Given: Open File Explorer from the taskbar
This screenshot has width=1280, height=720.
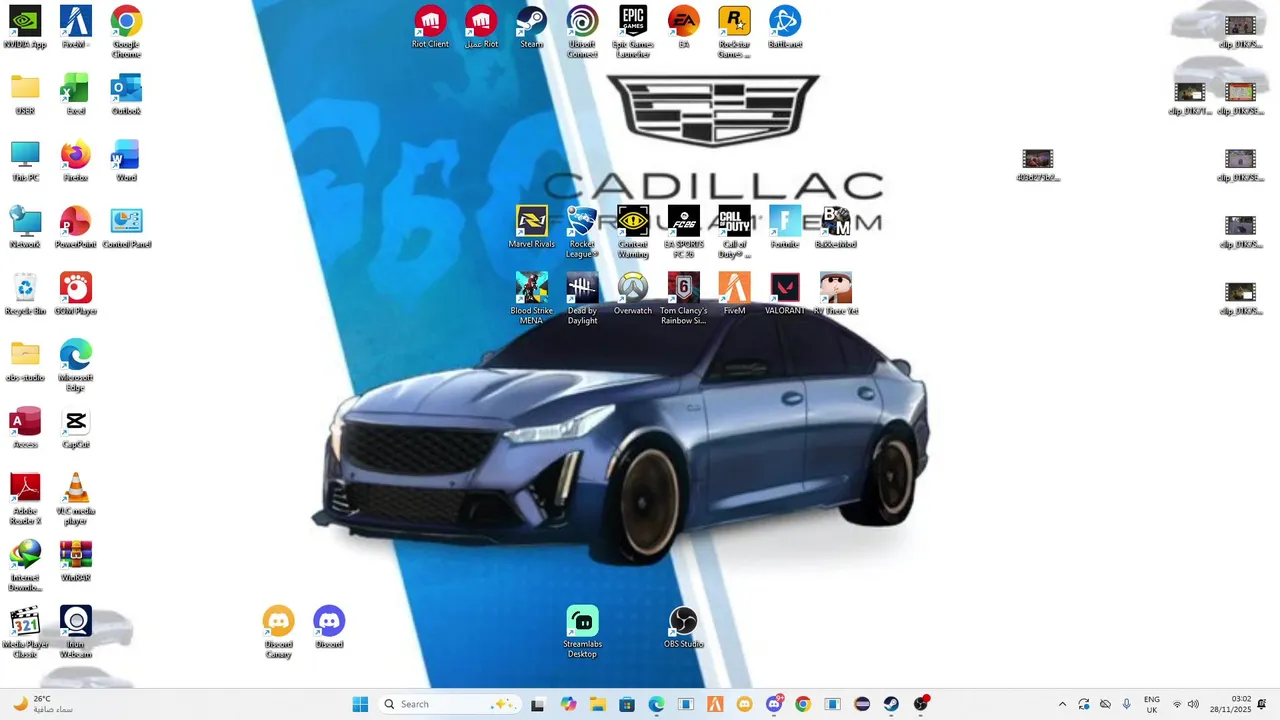Looking at the screenshot, I should [x=598, y=704].
